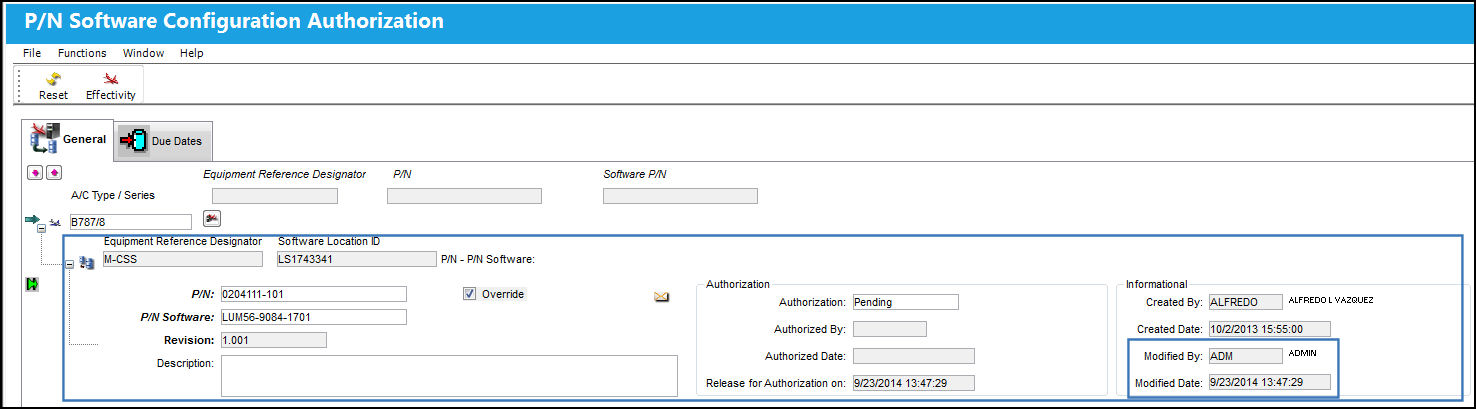Viewport: 1476px width, 409px height.
Task: Click the Authorized By field
Action: 889,329
